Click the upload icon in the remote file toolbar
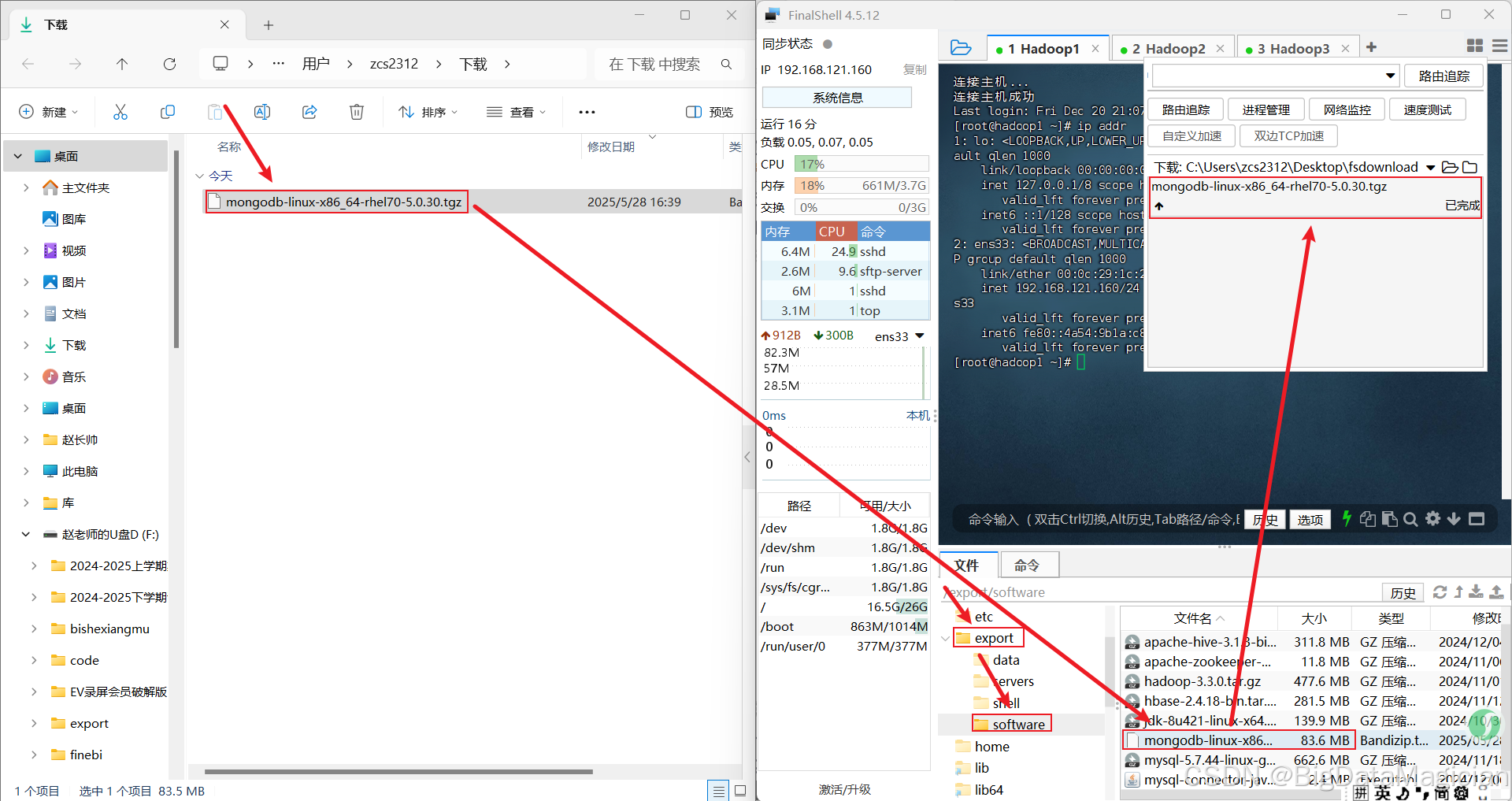Image resolution: width=1512 pixels, height=801 pixels. tap(1496, 591)
